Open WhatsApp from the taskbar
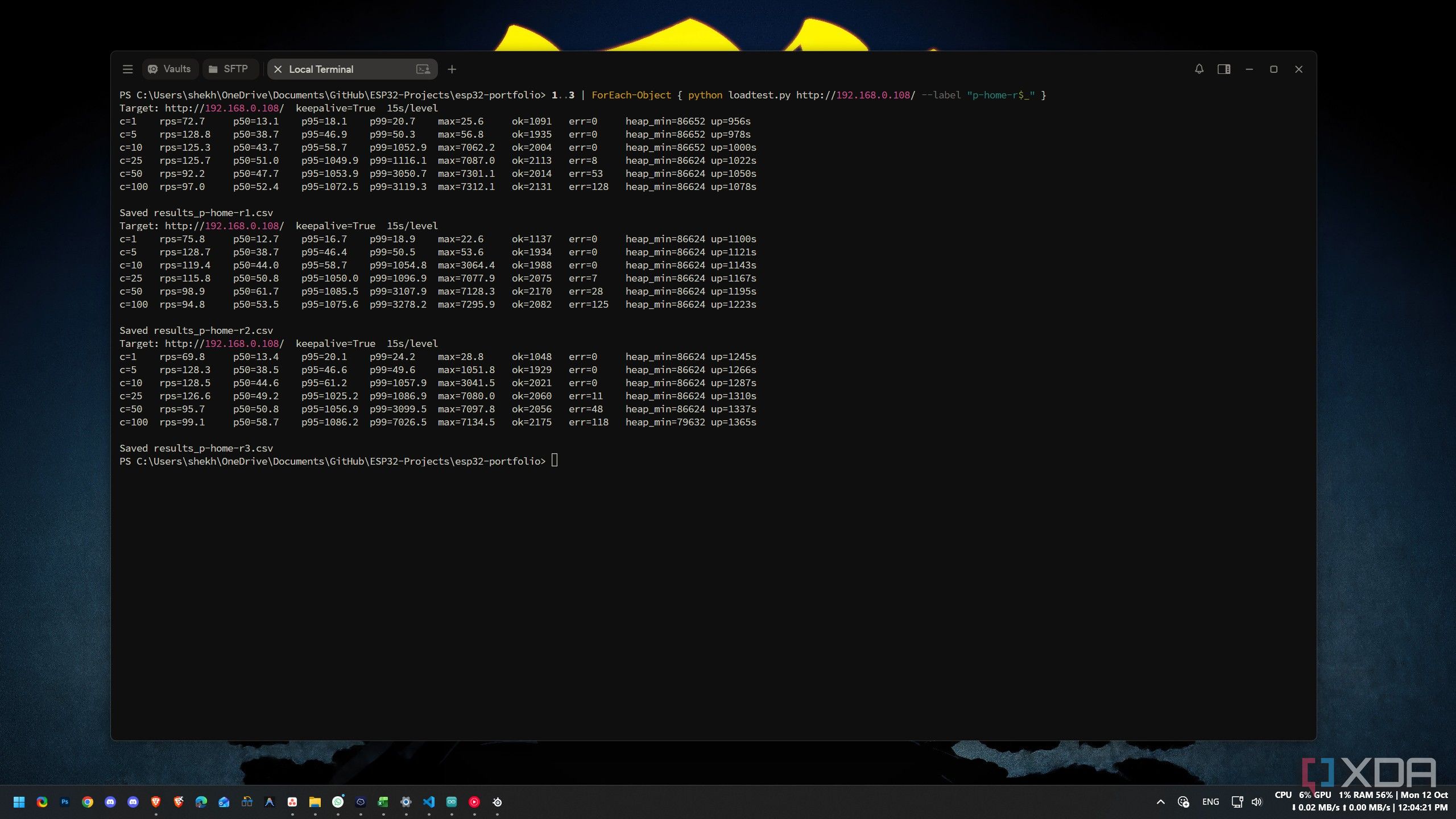 pos(338,802)
